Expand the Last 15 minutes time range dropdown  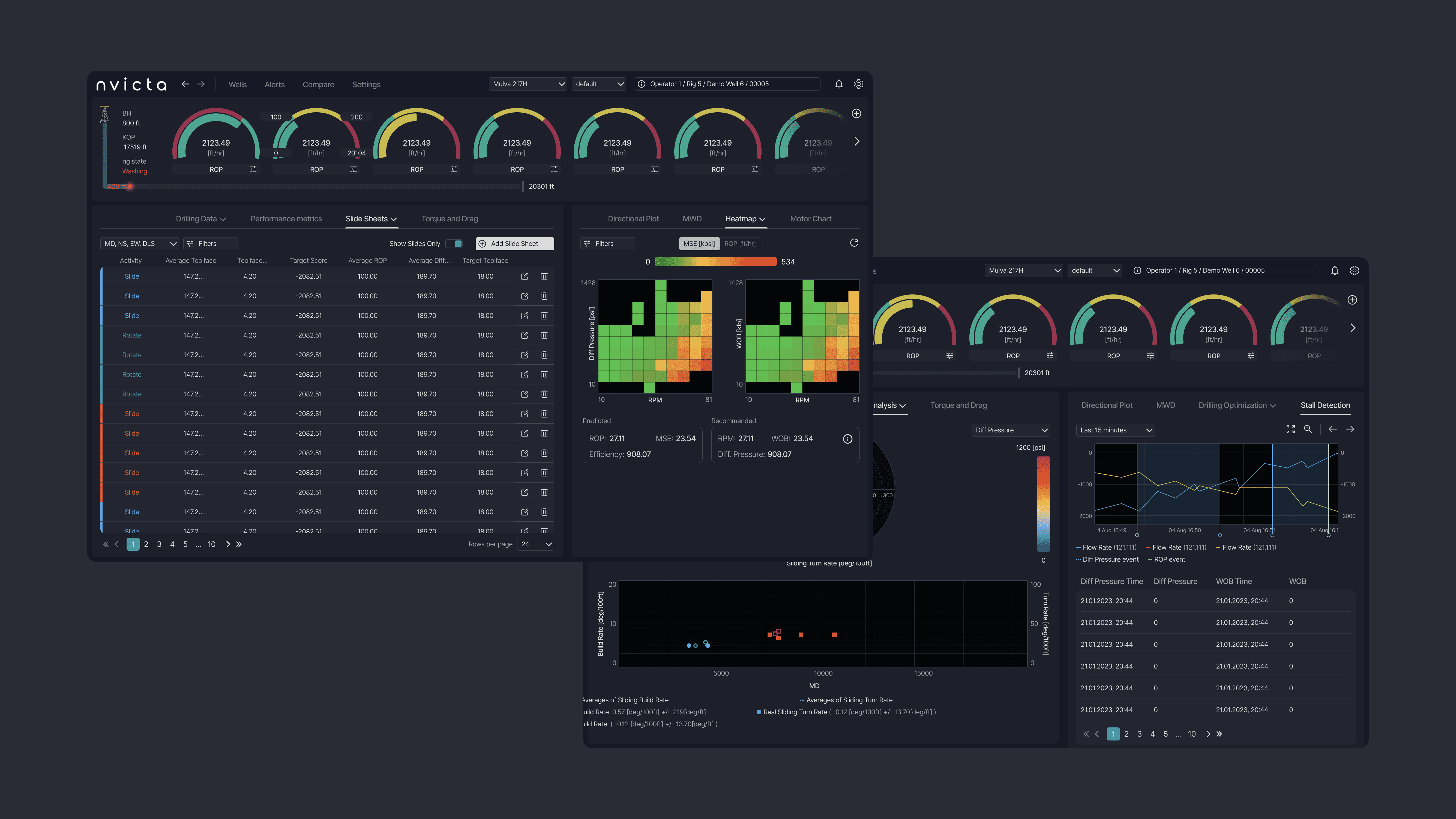click(1115, 430)
